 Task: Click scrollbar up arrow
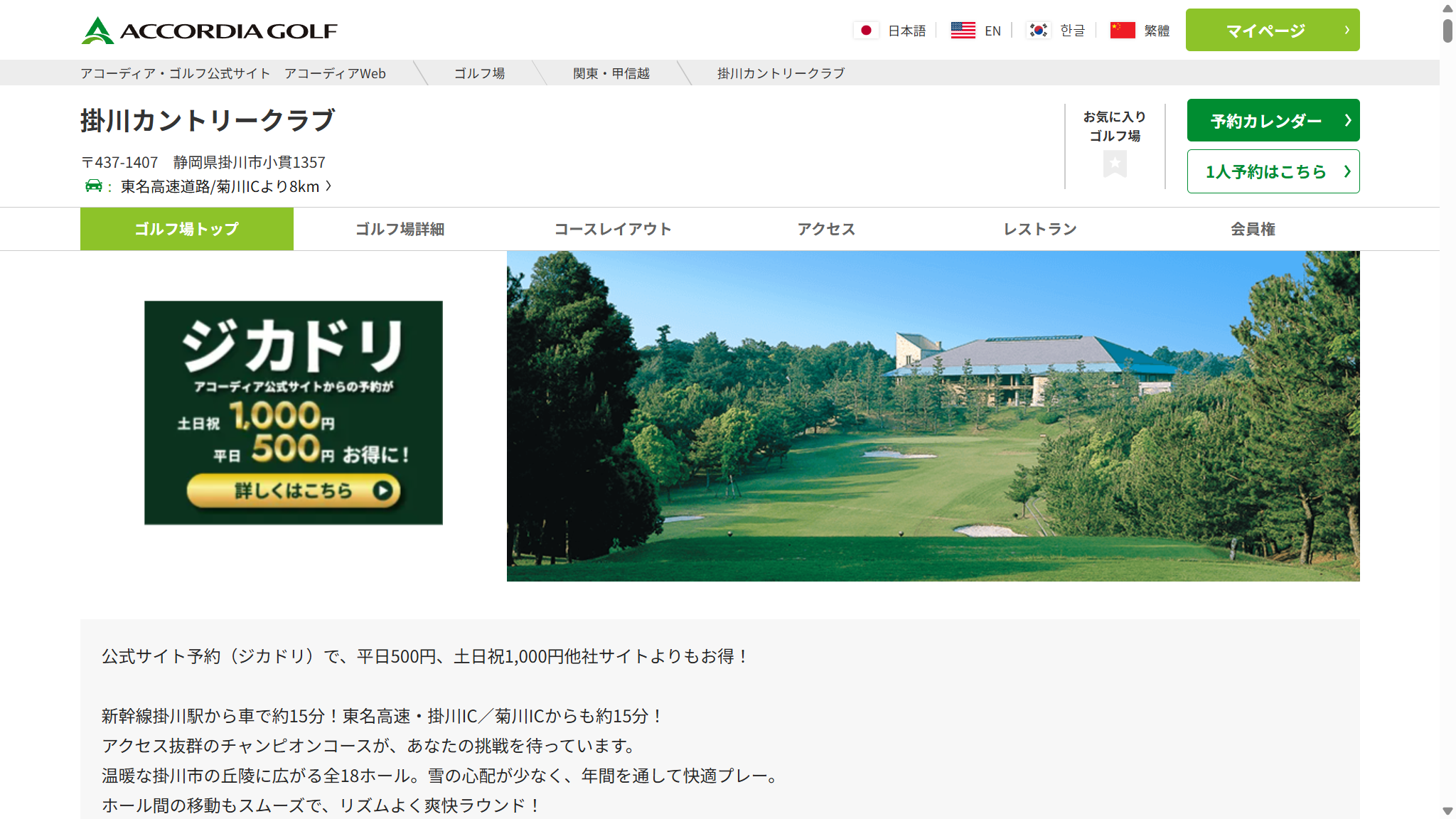(x=1447, y=8)
